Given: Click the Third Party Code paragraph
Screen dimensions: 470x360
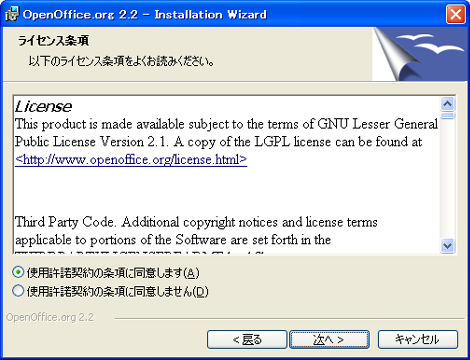Looking at the screenshot, I should (x=196, y=231).
